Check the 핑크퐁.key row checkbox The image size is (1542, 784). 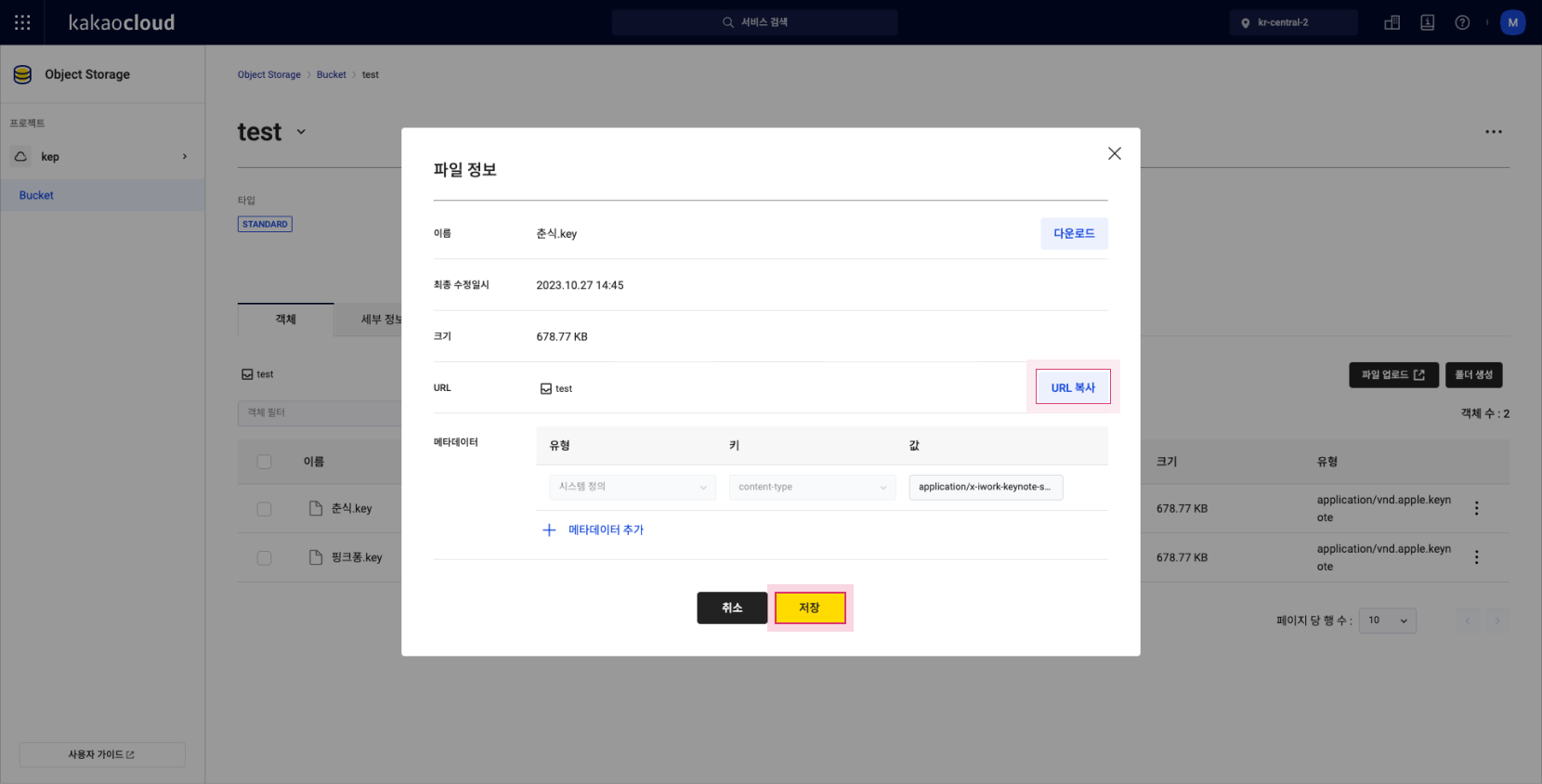(x=264, y=558)
